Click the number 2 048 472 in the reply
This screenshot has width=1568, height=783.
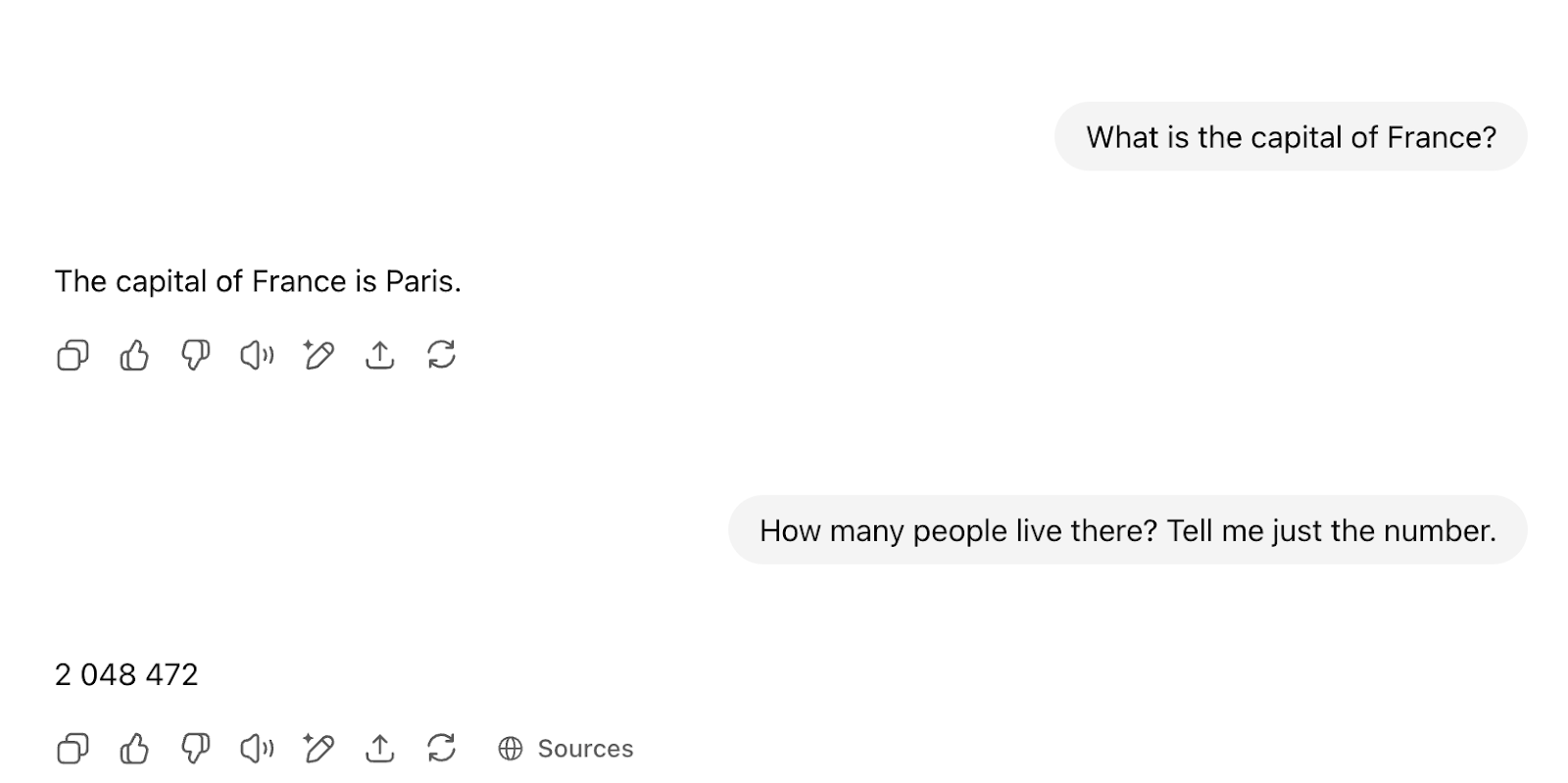coord(126,674)
